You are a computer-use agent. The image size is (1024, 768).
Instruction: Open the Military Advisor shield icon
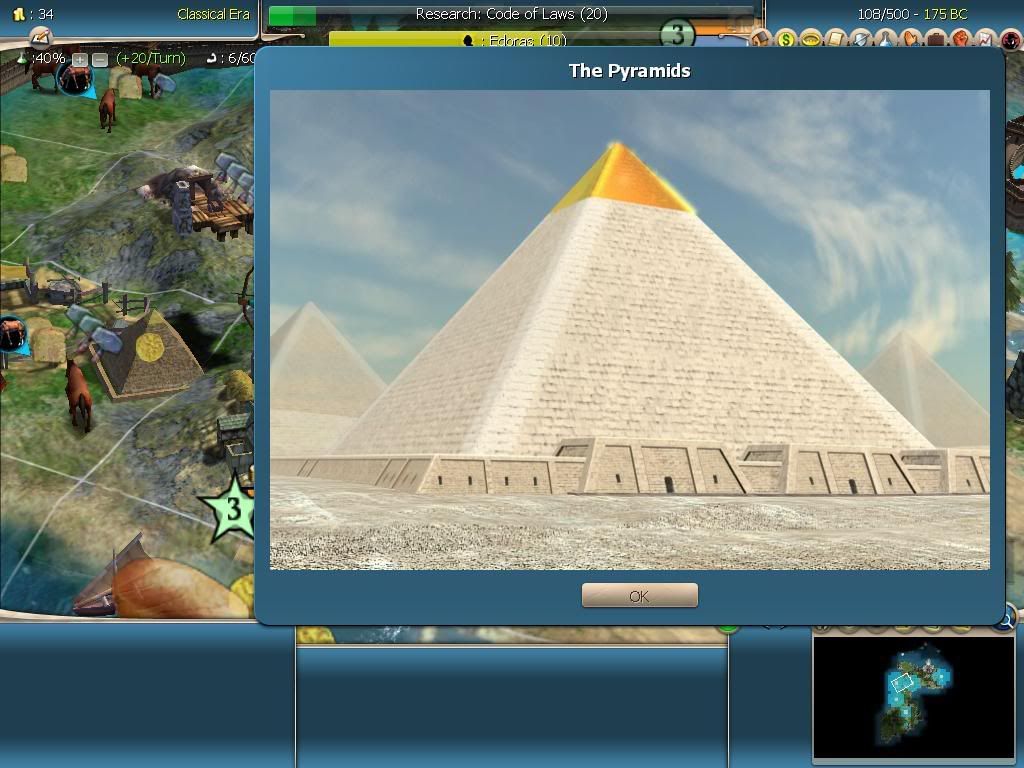coord(861,39)
